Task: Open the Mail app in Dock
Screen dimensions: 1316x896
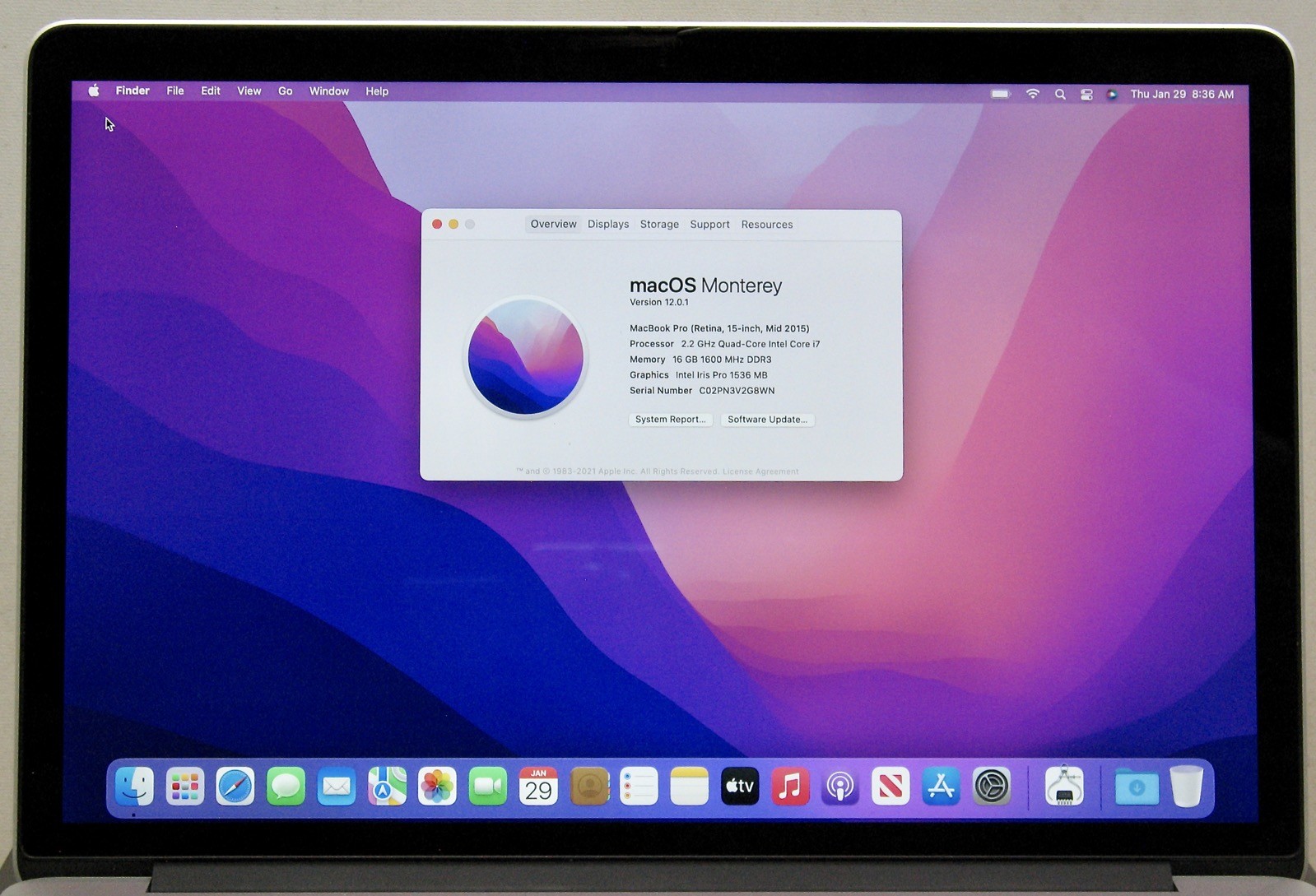Action: point(337,787)
